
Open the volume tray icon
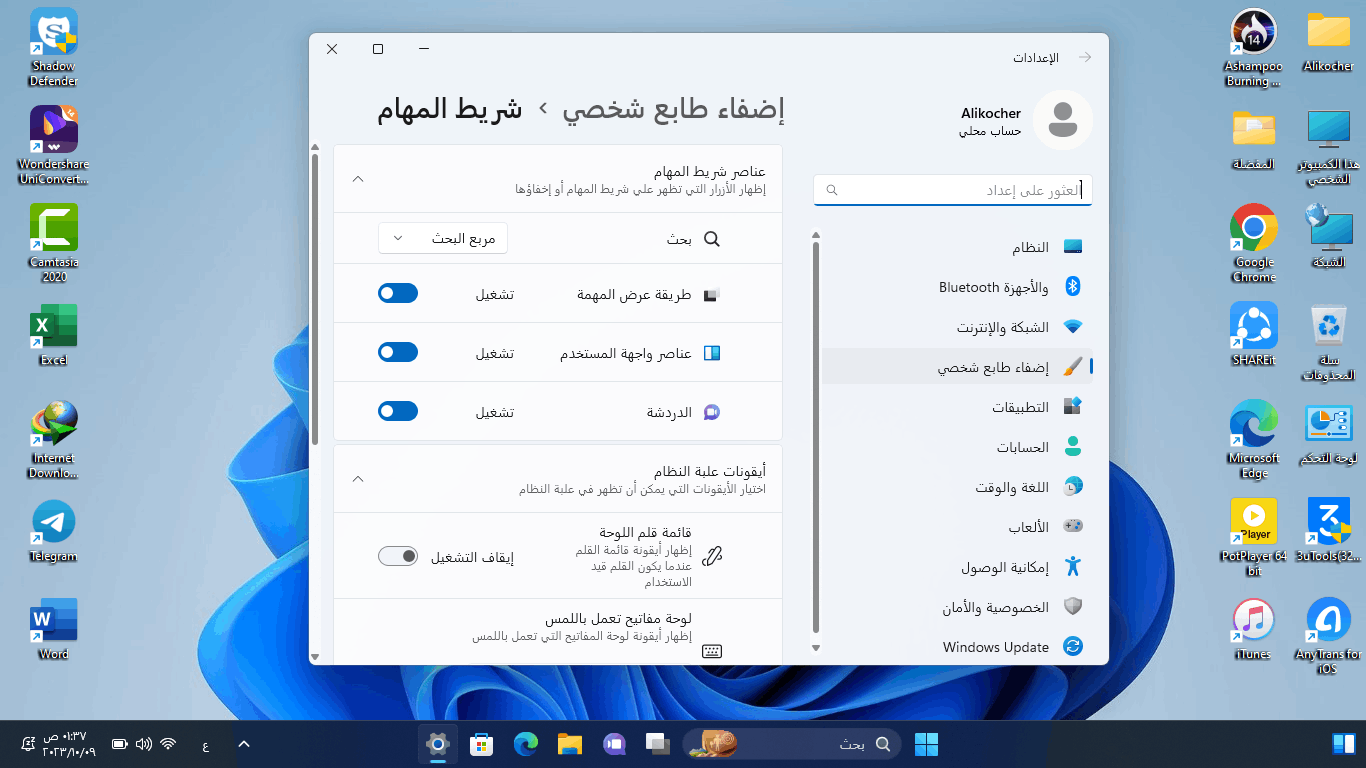point(143,744)
